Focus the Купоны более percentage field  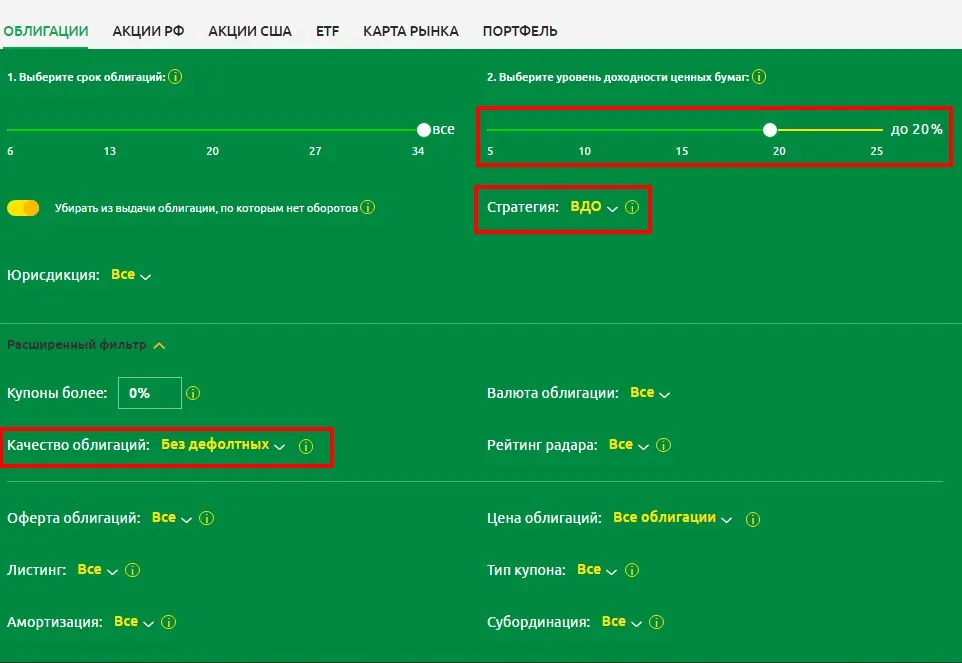(150, 393)
